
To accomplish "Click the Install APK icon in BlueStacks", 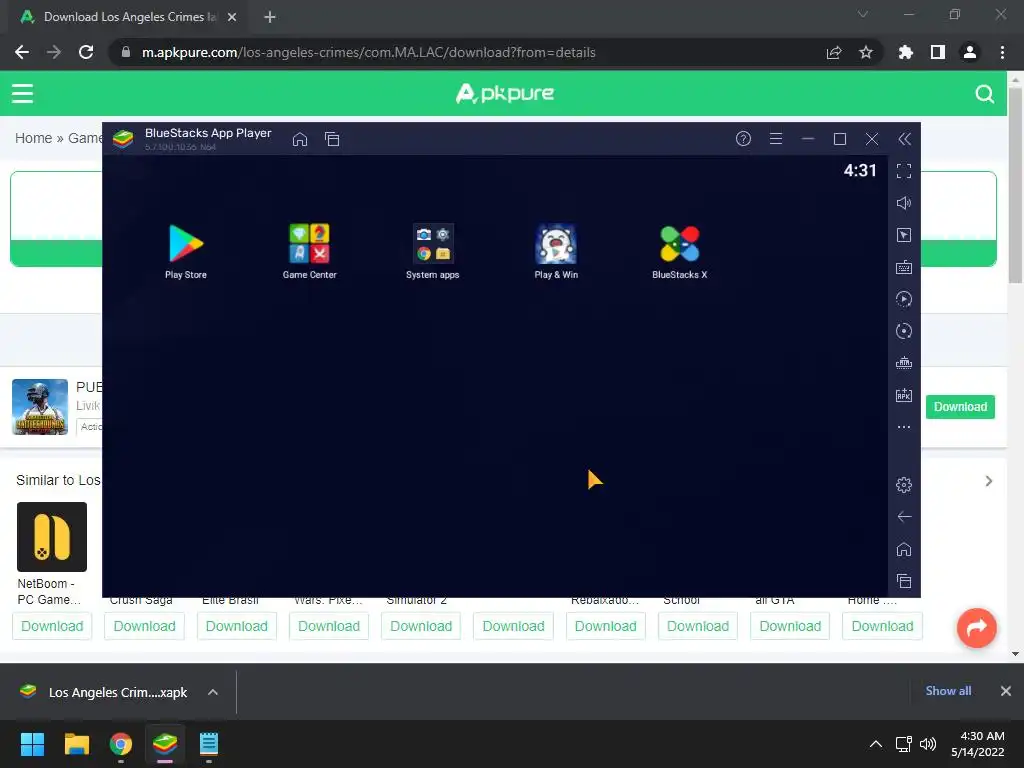I will pos(904,395).
